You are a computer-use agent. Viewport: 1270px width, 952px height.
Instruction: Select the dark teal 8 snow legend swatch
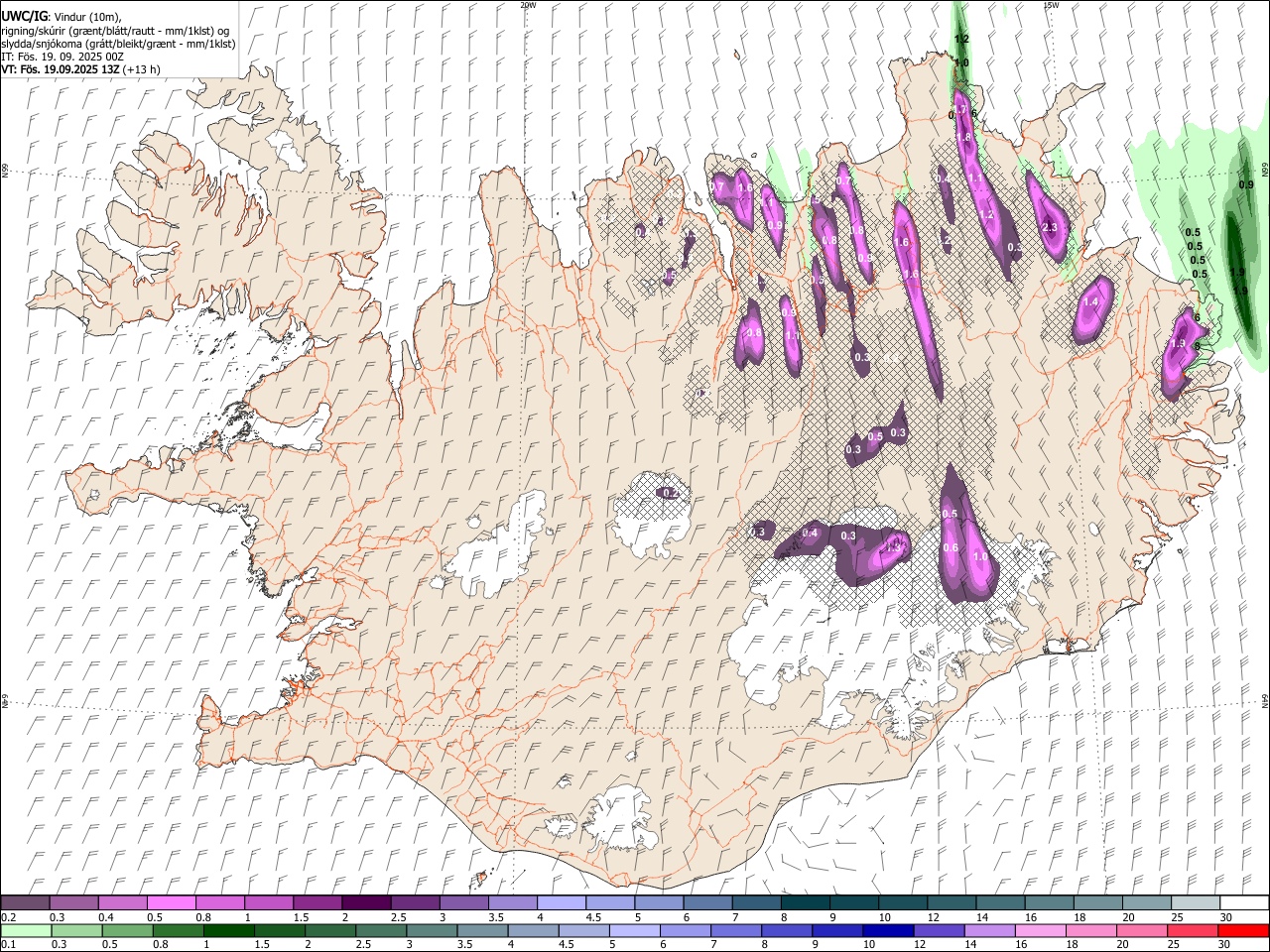(805, 902)
